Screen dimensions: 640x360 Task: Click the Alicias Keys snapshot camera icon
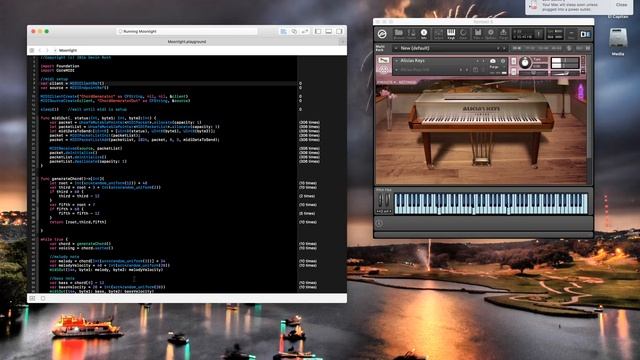coord(493,61)
